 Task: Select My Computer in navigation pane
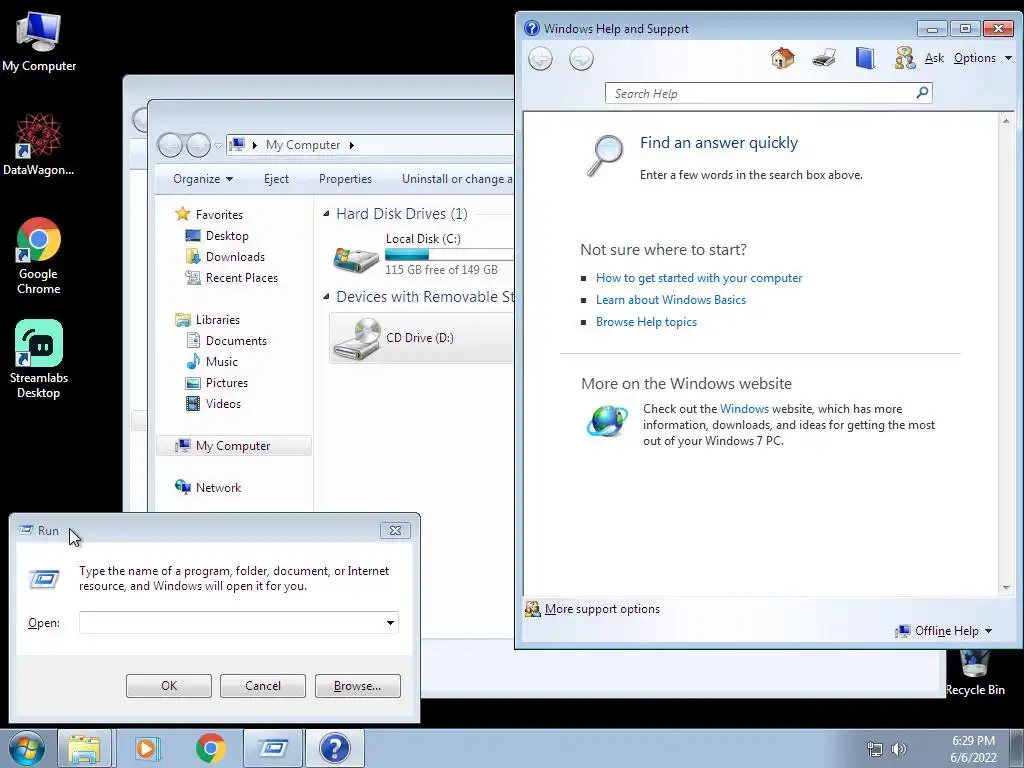(233, 446)
